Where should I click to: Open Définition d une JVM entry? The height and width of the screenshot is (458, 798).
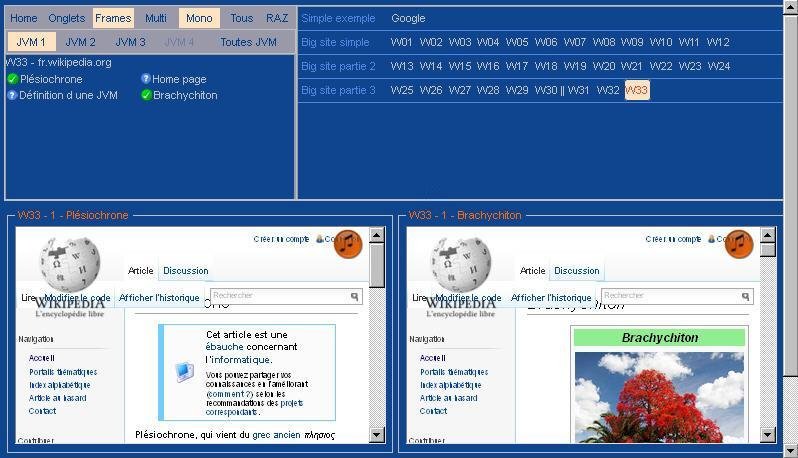pyautogui.click(x=68, y=95)
